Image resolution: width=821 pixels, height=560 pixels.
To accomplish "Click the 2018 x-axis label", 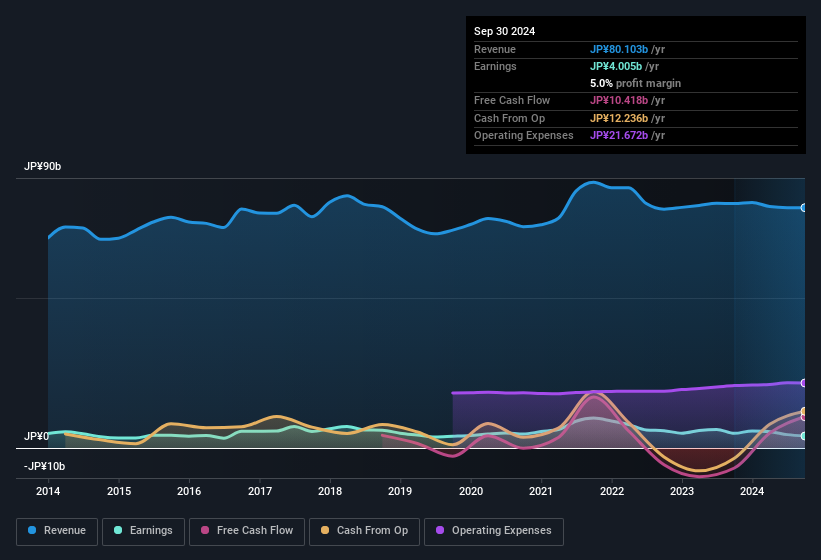I will pyautogui.click(x=330, y=491).
